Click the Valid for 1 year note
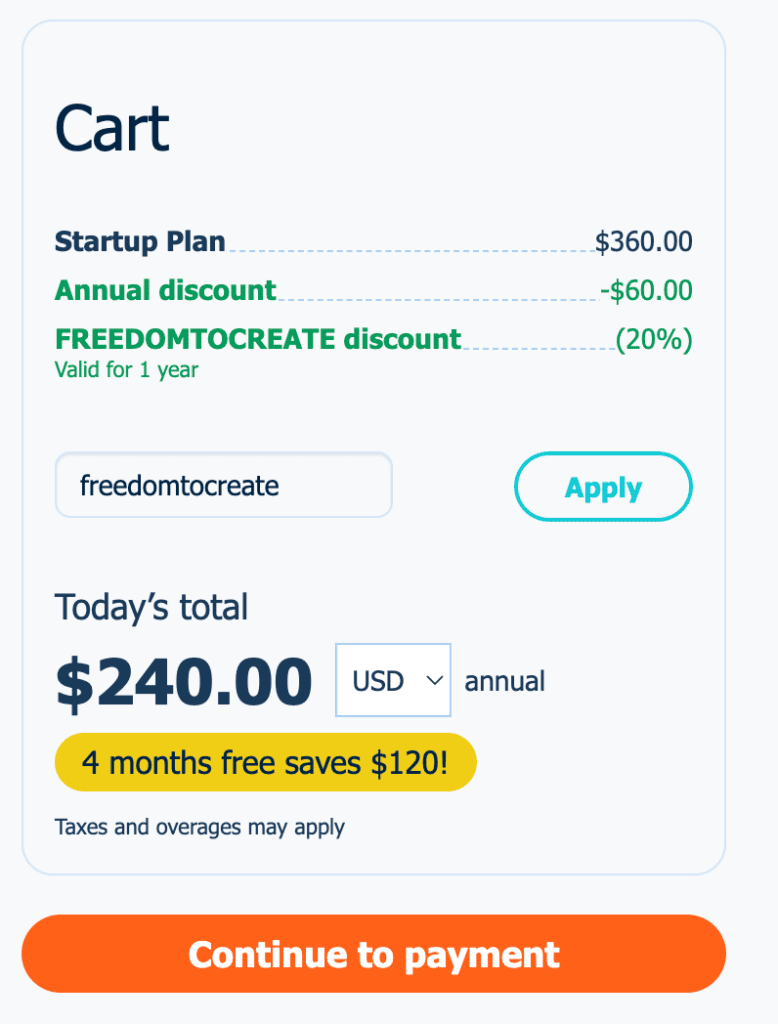The height and width of the screenshot is (1024, 778). (x=126, y=370)
